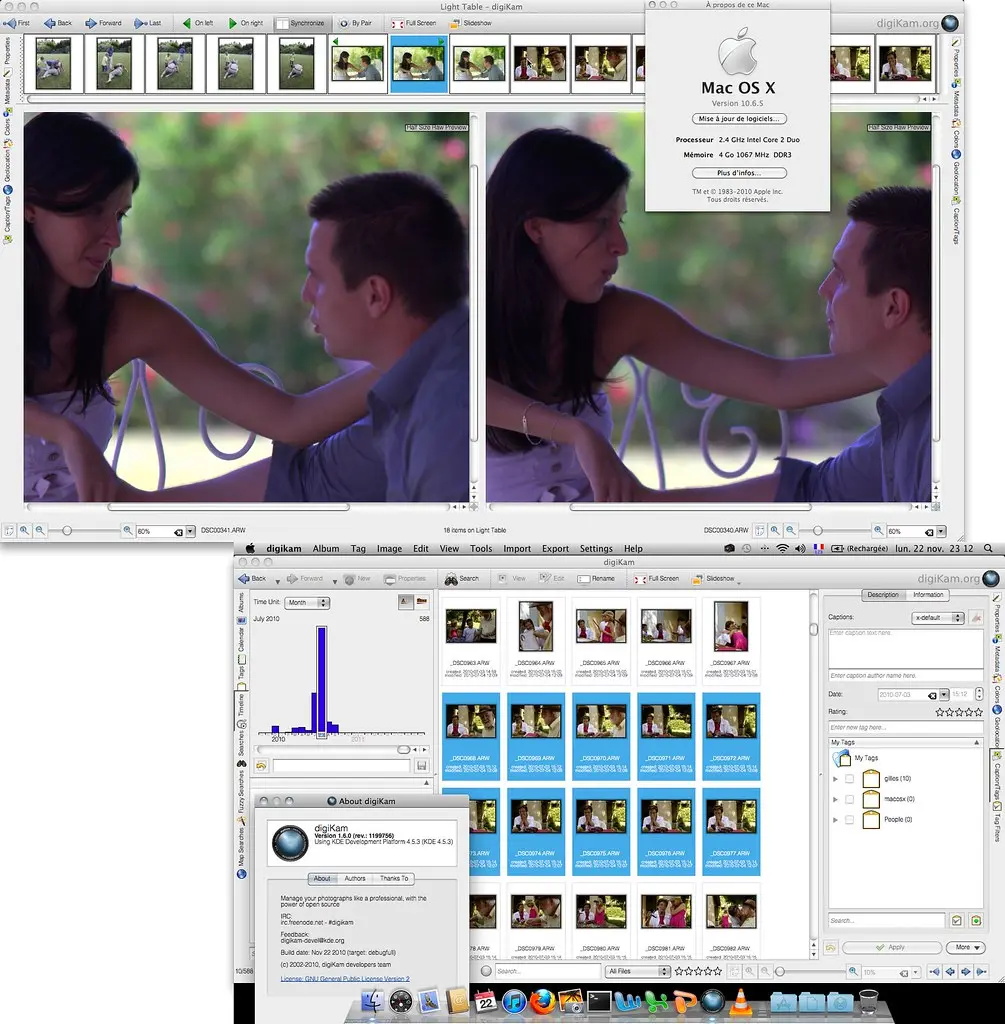Tick the People tag checkbox
The width and height of the screenshot is (1005, 1024).
click(x=849, y=820)
